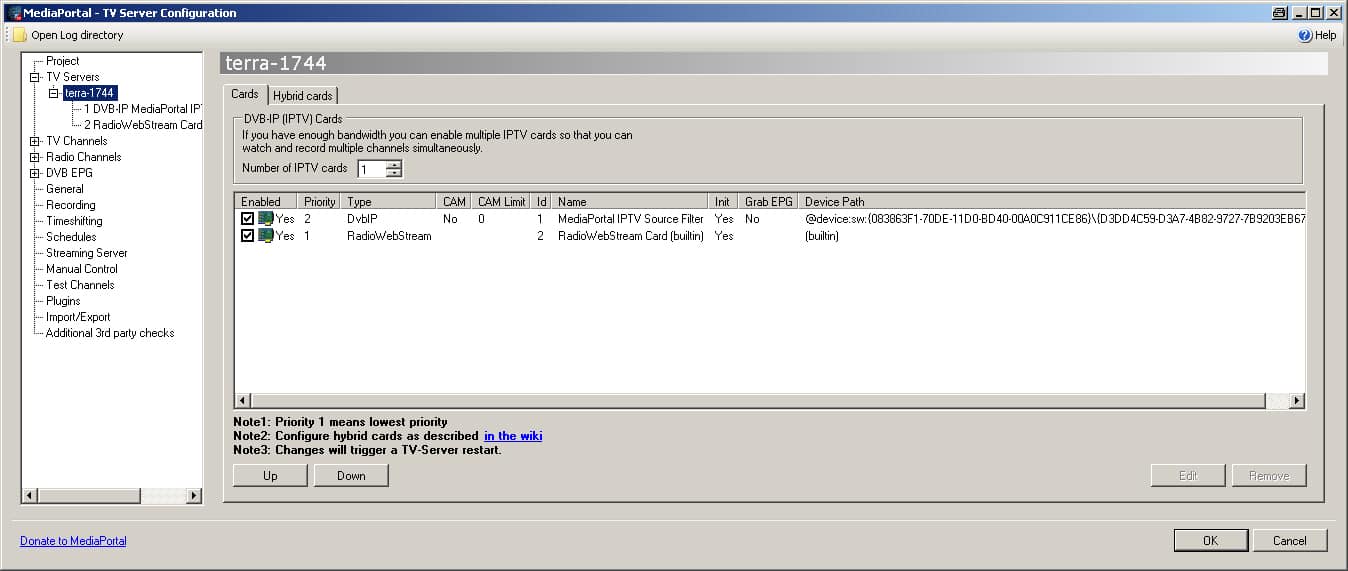Uncheck the RadioWebStream card Enabled checkbox
Screen dimensions: 1348x571
[x=247, y=236]
